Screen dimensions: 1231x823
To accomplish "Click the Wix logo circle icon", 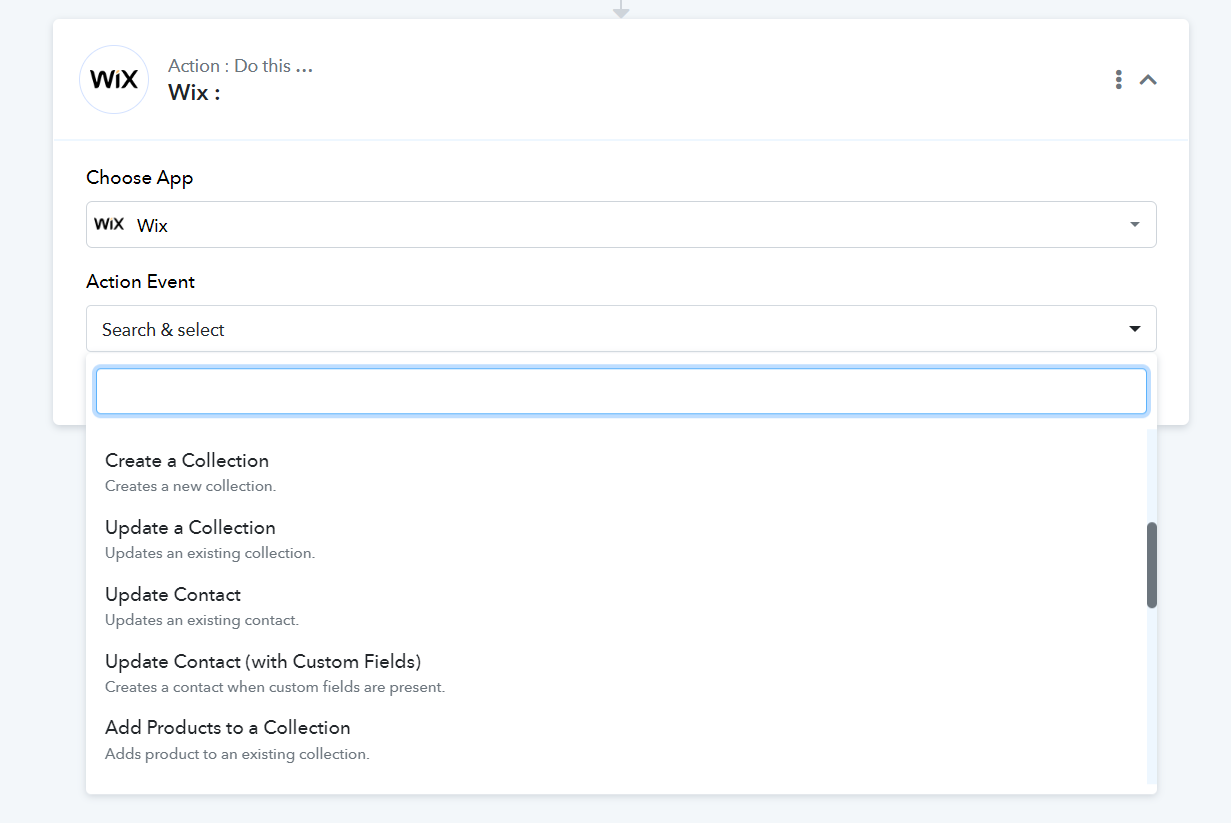I will tap(114, 80).
